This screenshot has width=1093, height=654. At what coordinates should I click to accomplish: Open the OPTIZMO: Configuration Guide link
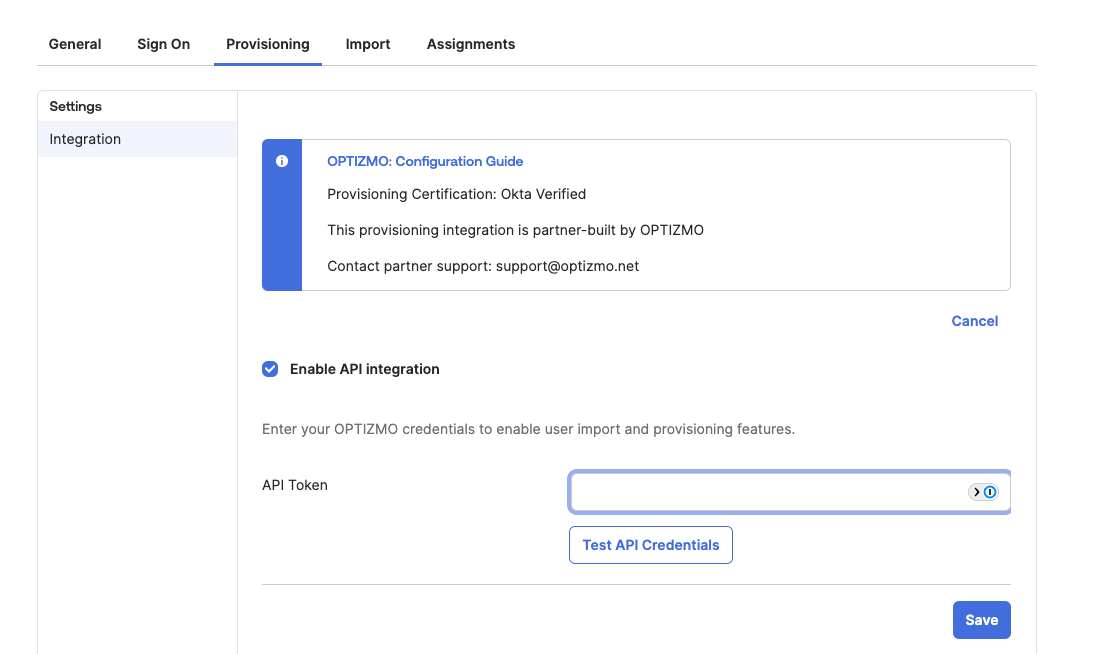click(425, 161)
